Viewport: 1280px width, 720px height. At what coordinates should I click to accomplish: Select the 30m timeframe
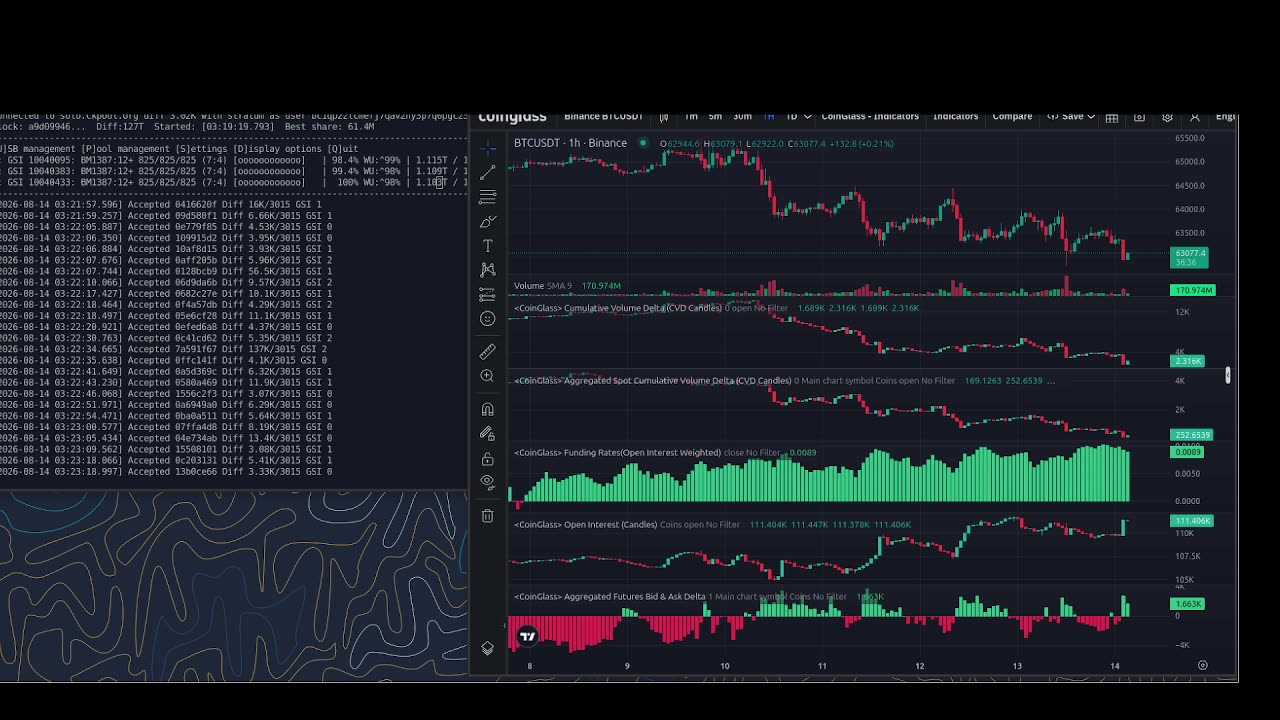(x=742, y=117)
